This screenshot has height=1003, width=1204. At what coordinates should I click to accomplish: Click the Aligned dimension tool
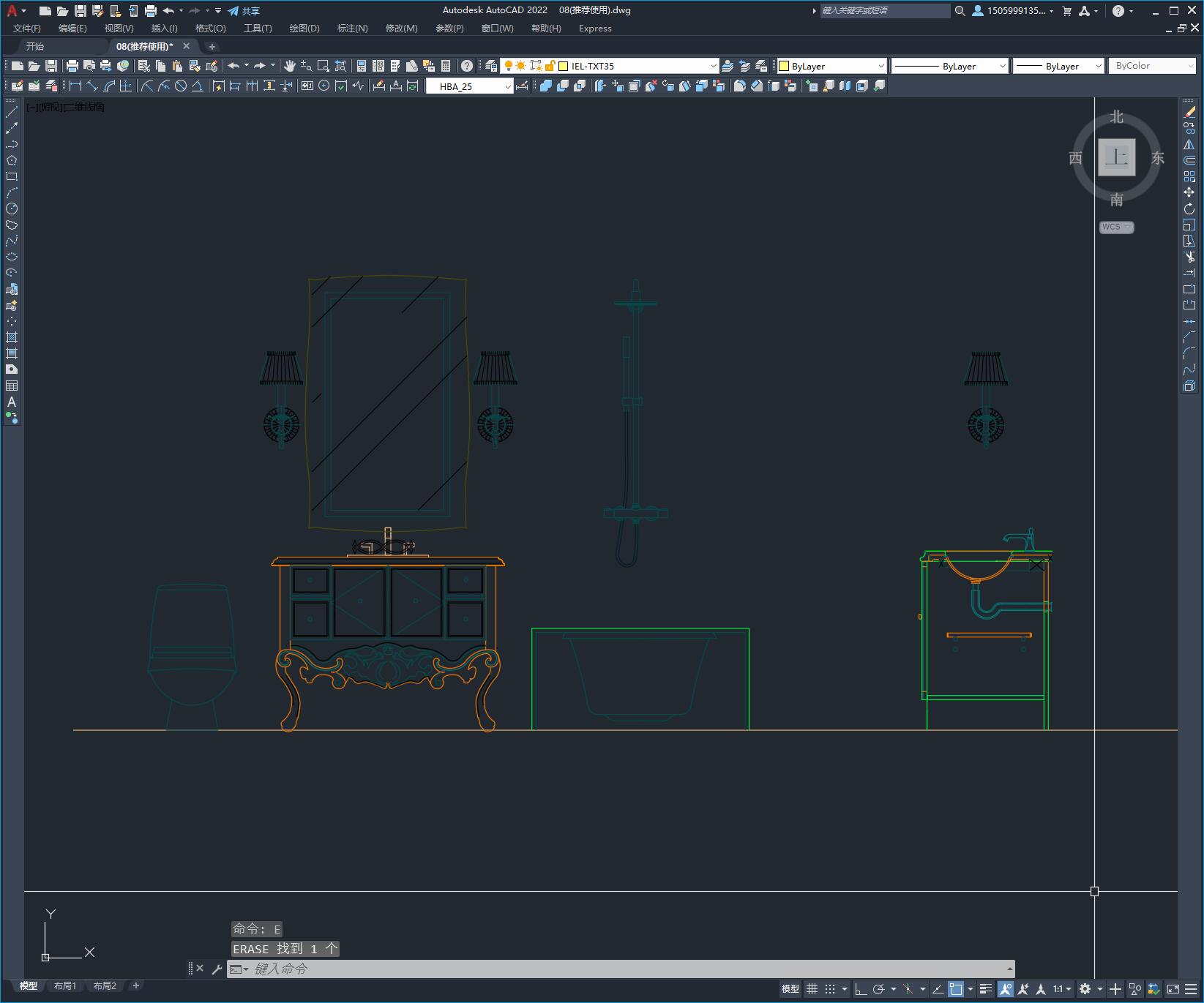tap(92, 86)
